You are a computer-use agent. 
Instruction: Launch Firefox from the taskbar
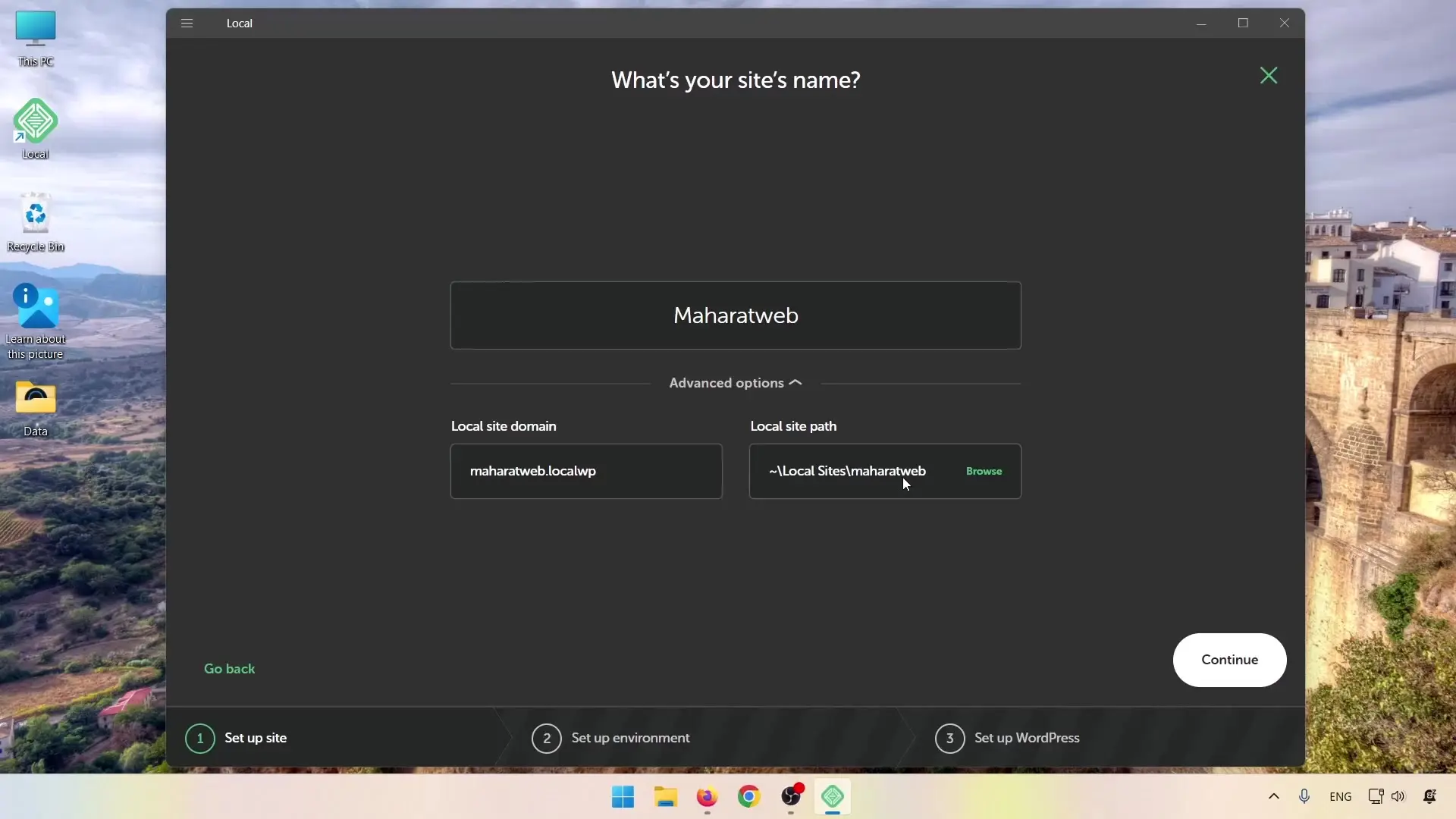point(707,797)
